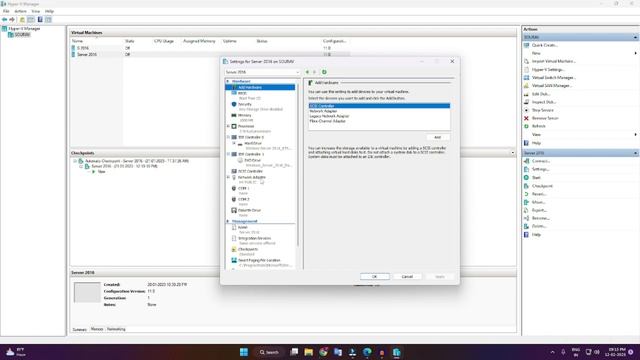Open the BIOS settings entry

(x=242, y=93)
